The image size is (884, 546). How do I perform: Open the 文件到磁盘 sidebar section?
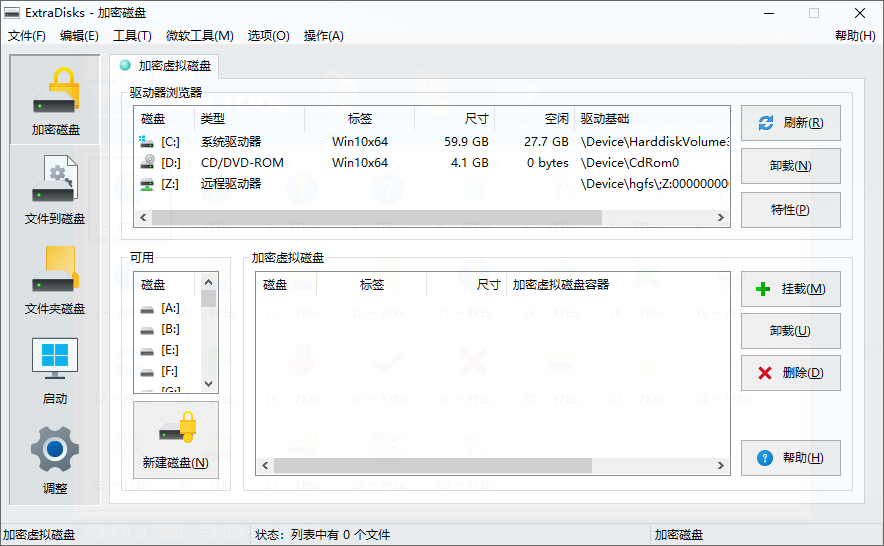pyautogui.click(x=55, y=190)
